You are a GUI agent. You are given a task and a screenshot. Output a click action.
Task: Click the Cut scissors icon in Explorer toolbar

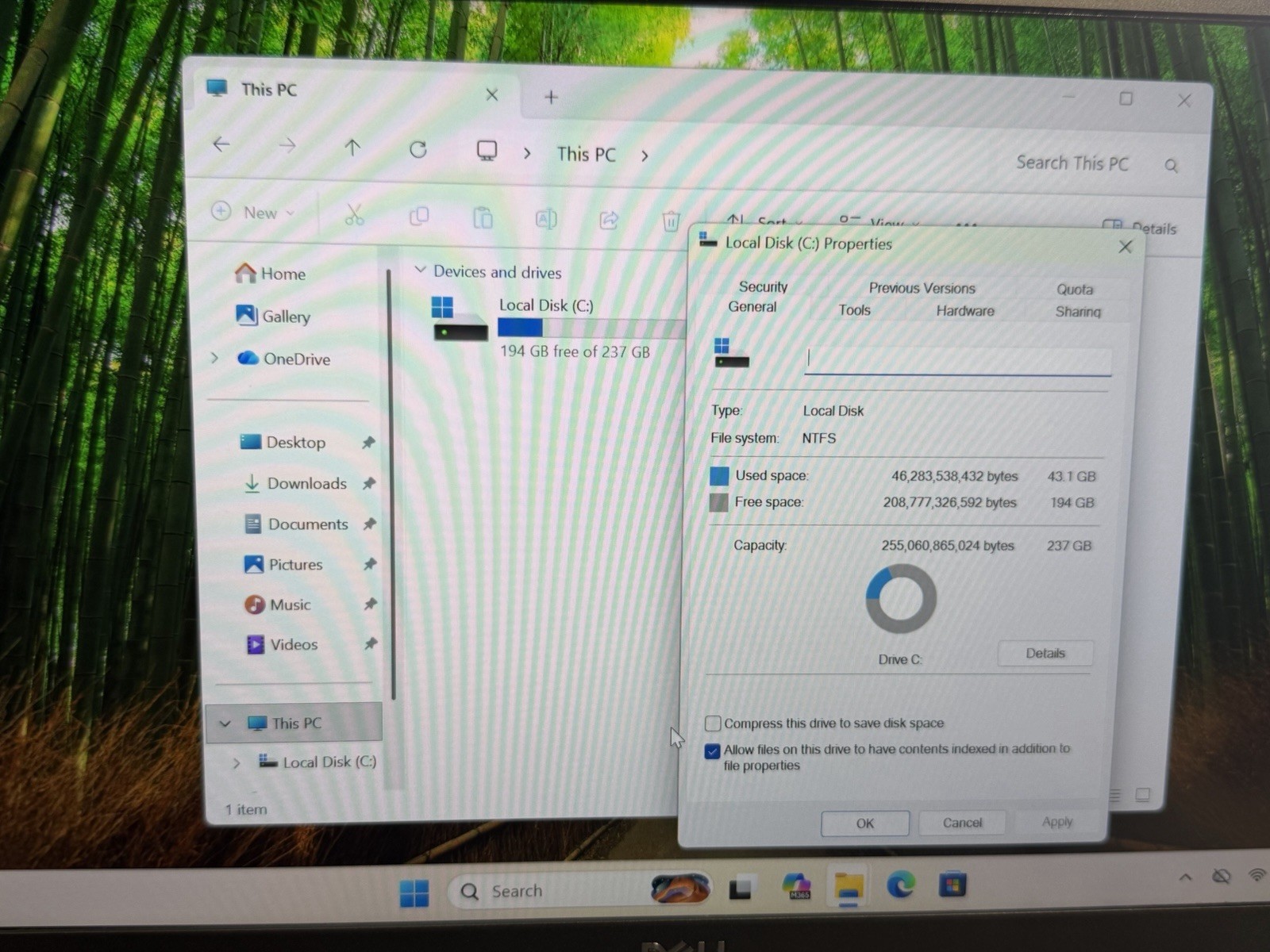(x=354, y=214)
